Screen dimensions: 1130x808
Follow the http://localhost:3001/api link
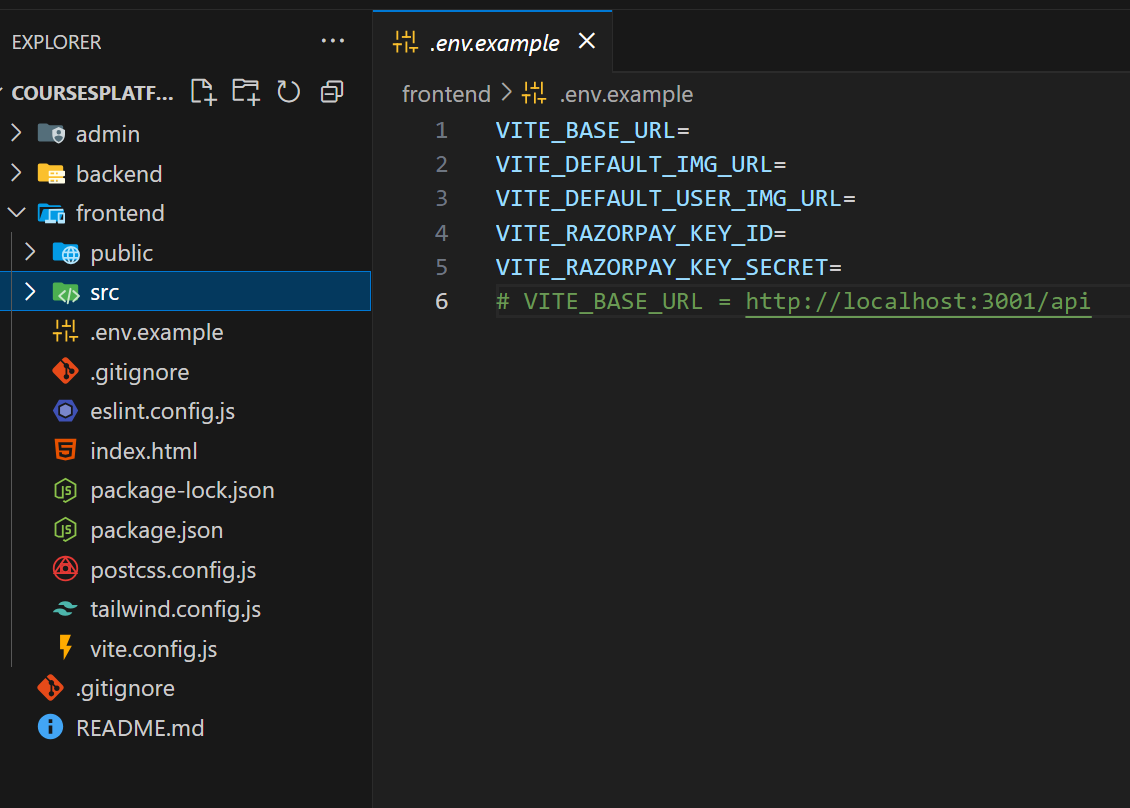917,301
